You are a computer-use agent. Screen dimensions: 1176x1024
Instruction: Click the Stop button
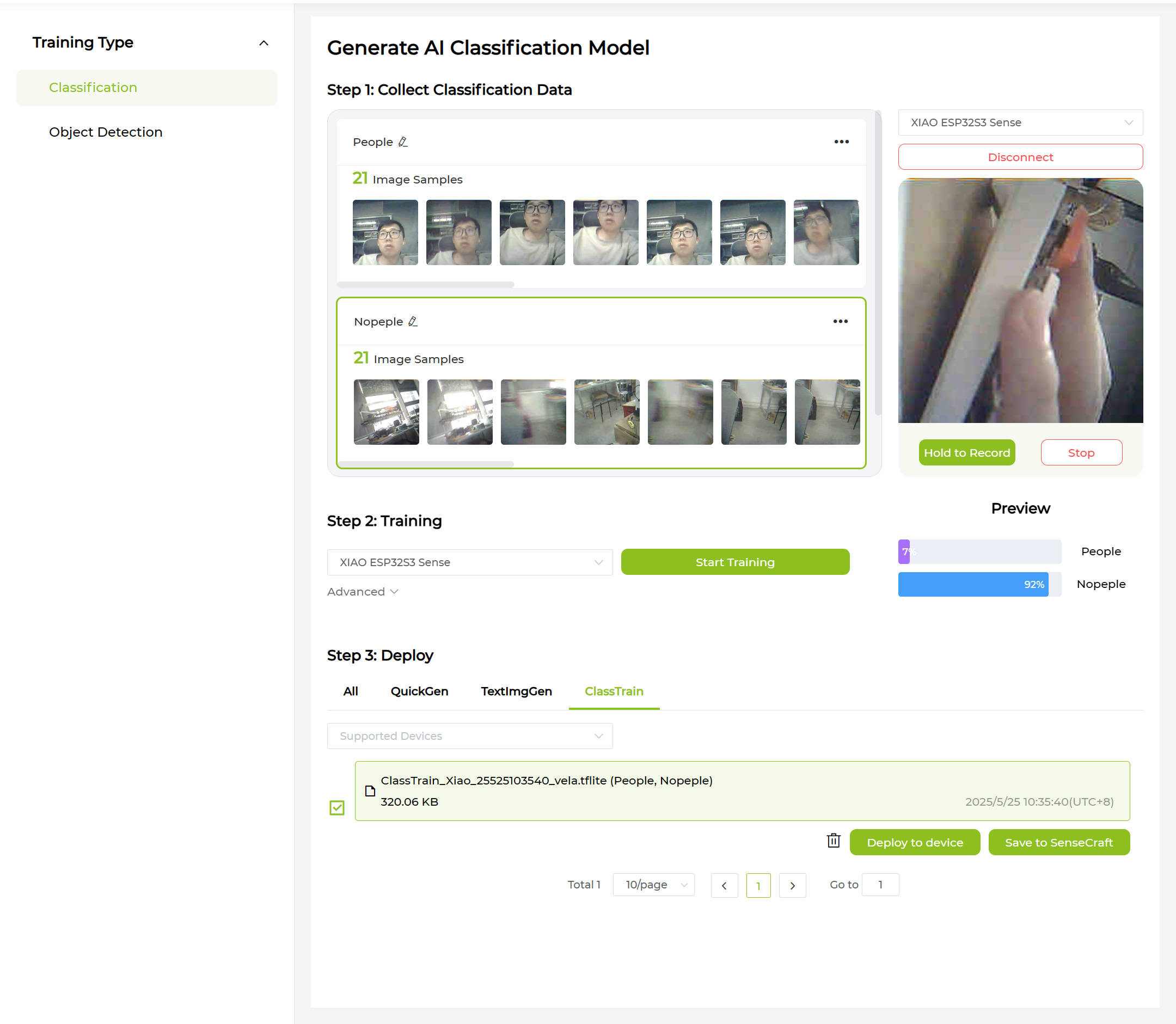click(1081, 452)
